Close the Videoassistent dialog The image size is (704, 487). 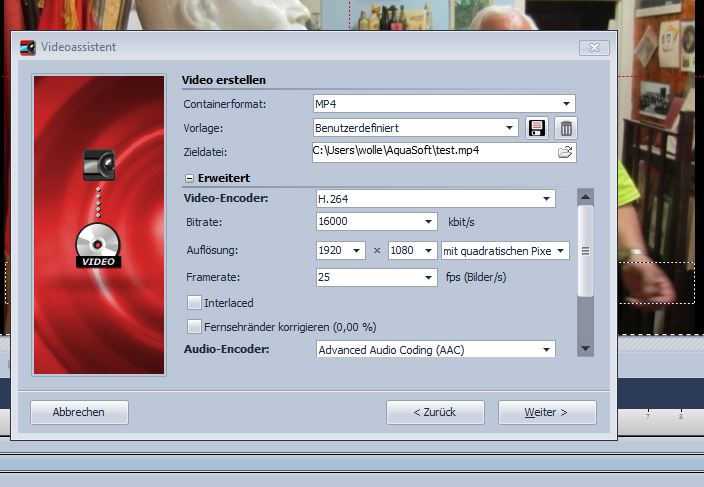pyautogui.click(x=594, y=47)
